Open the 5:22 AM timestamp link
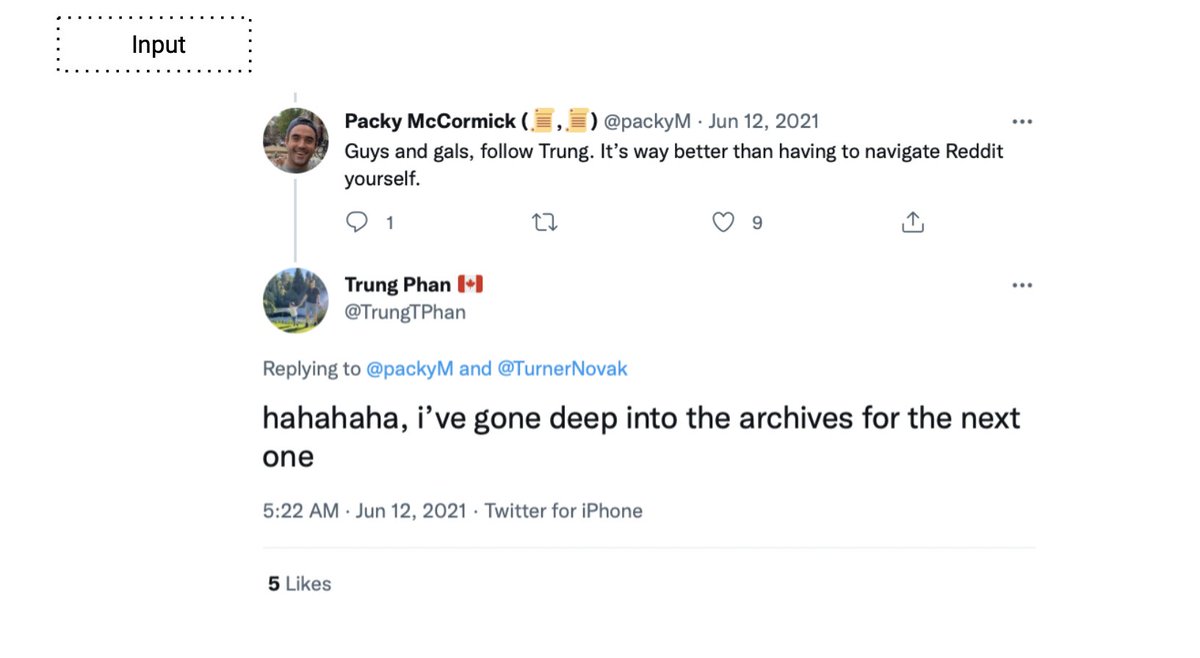This screenshot has height=658, width=1200. click(x=301, y=511)
